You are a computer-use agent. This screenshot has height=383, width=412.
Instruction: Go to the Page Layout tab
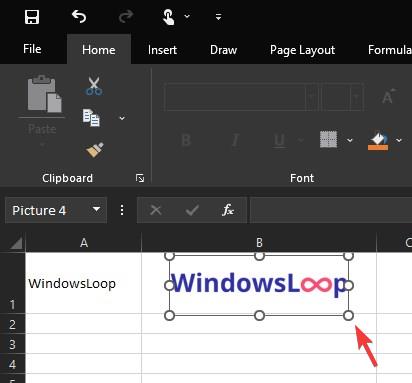(302, 50)
